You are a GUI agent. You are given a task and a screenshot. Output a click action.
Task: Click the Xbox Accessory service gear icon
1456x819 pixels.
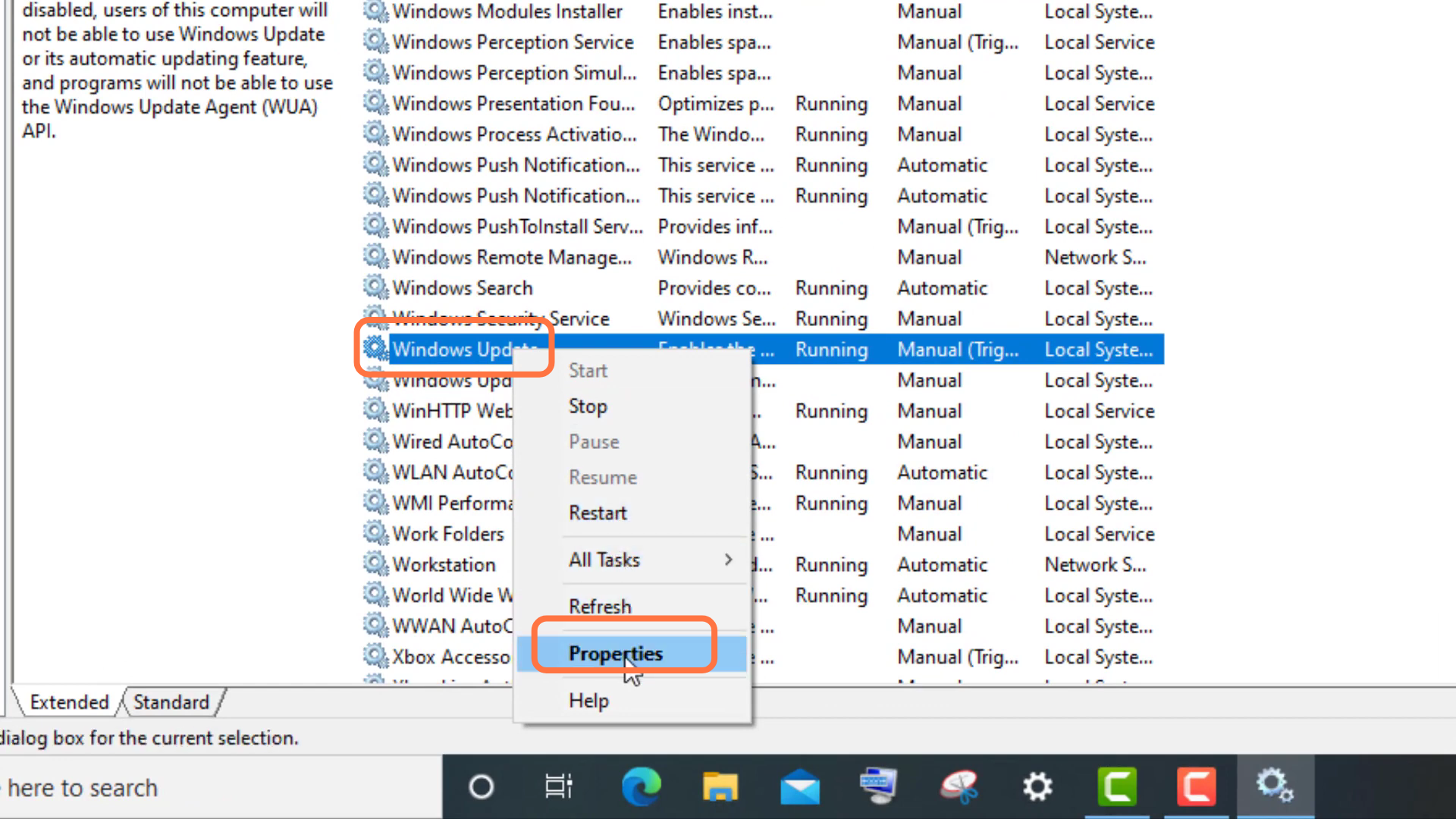(x=375, y=655)
